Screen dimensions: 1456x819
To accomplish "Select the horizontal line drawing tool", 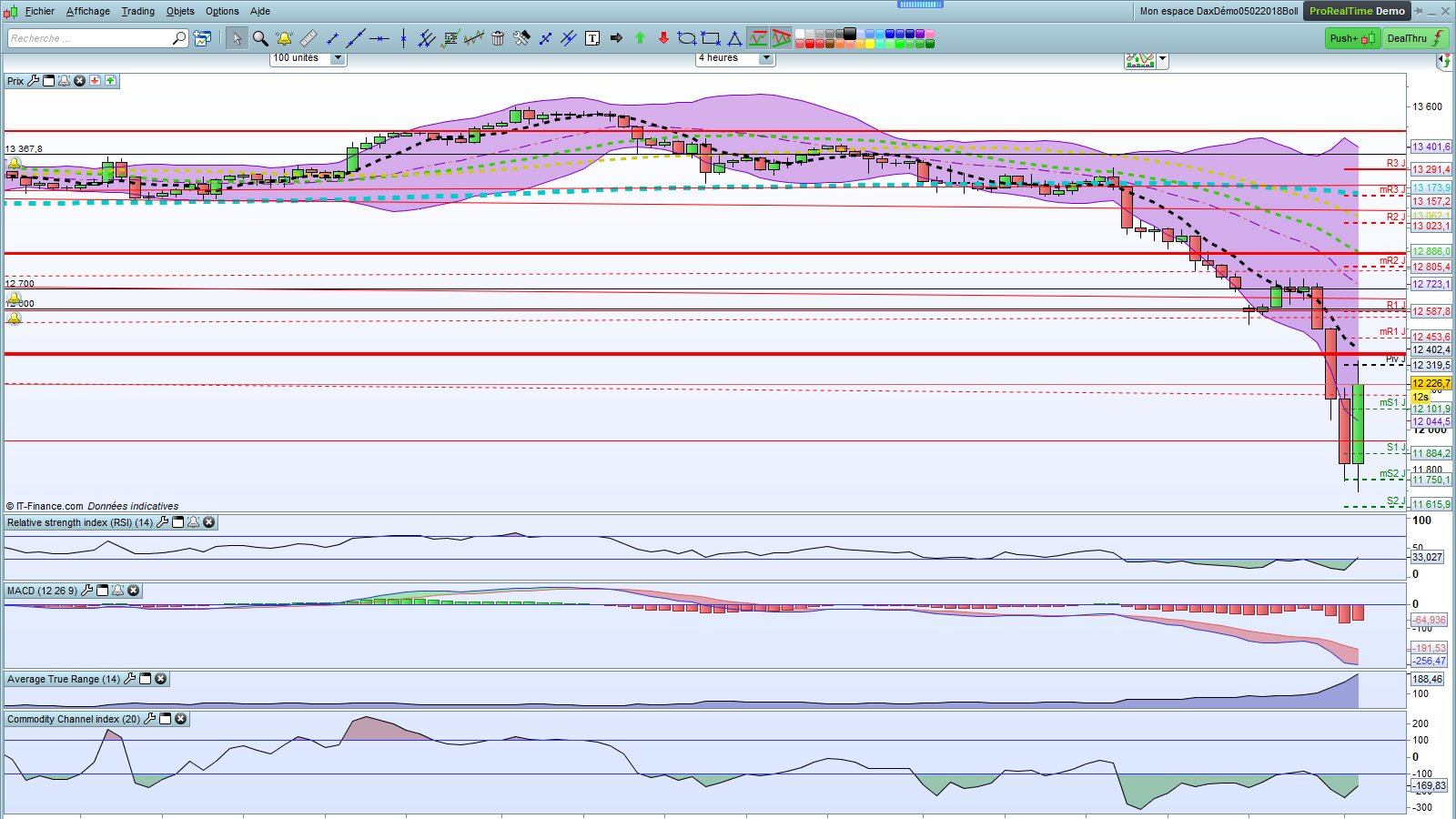I will 379,38.
